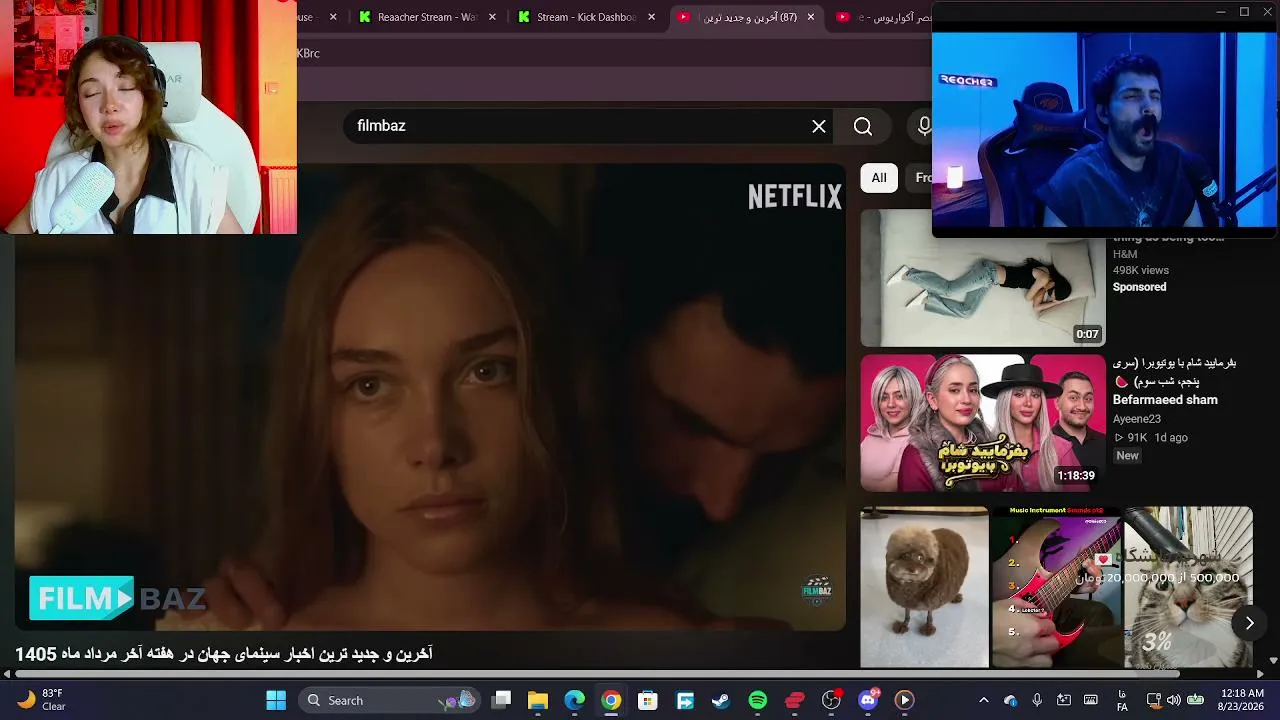Click the magnifier search button beside filmbaz
Screen dimensions: 1280x720
[x=863, y=126]
